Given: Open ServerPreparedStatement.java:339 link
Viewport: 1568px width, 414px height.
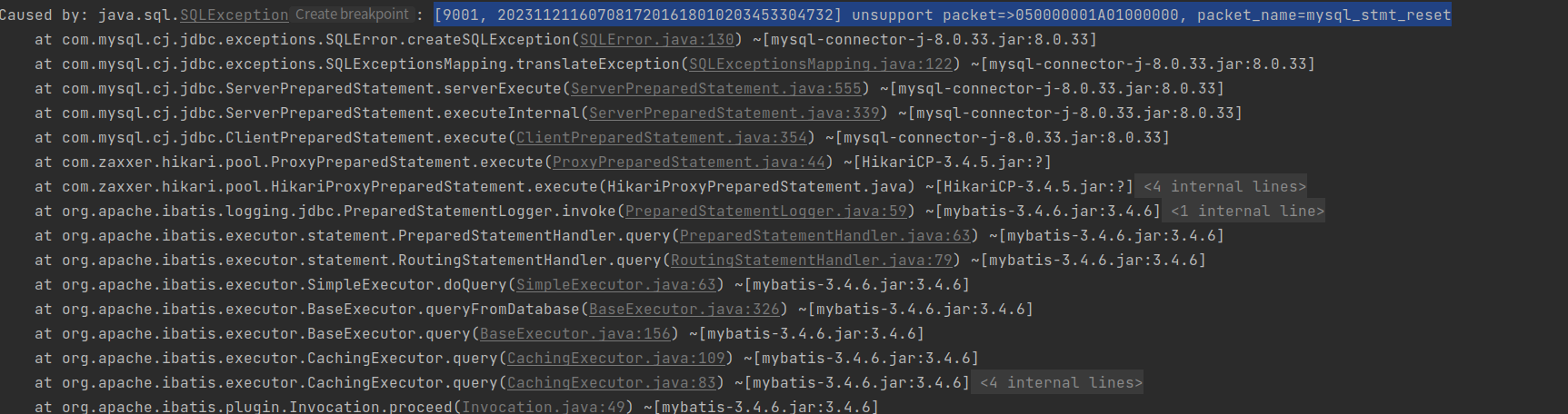Looking at the screenshot, I should [x=734, y=113].
